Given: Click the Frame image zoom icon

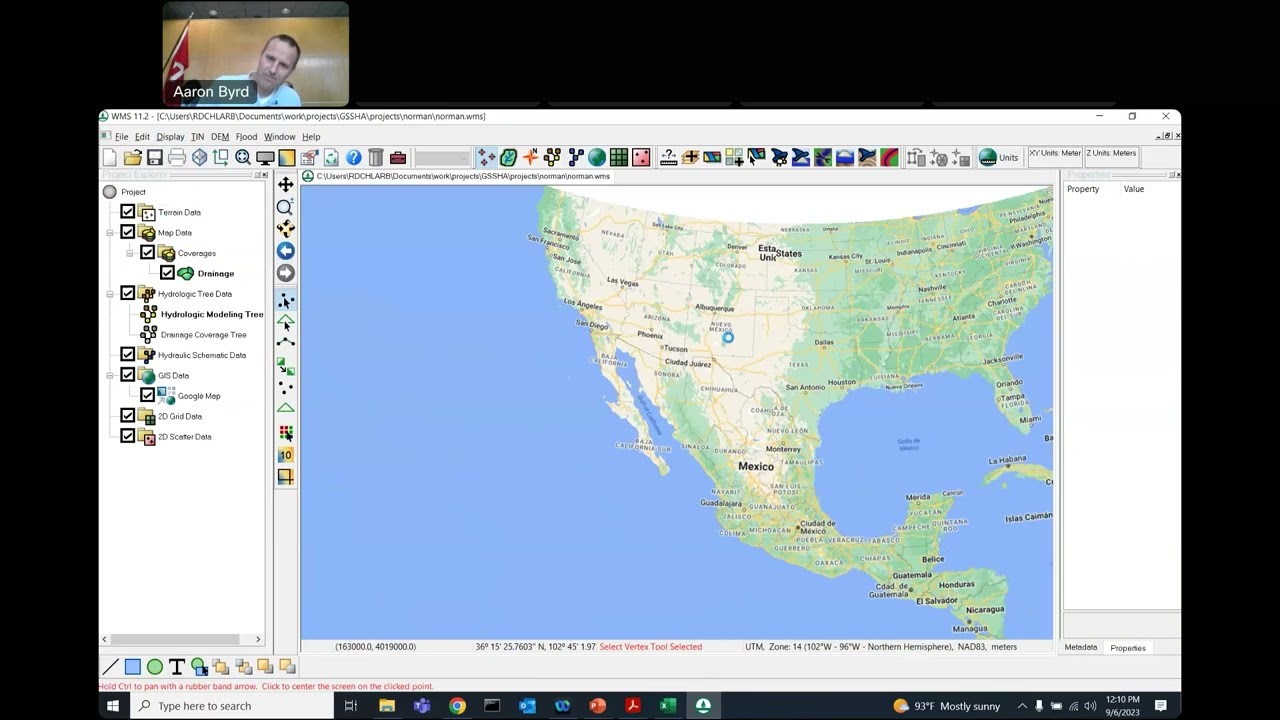Looking at the screenshot, I should (x=243, y=158).
